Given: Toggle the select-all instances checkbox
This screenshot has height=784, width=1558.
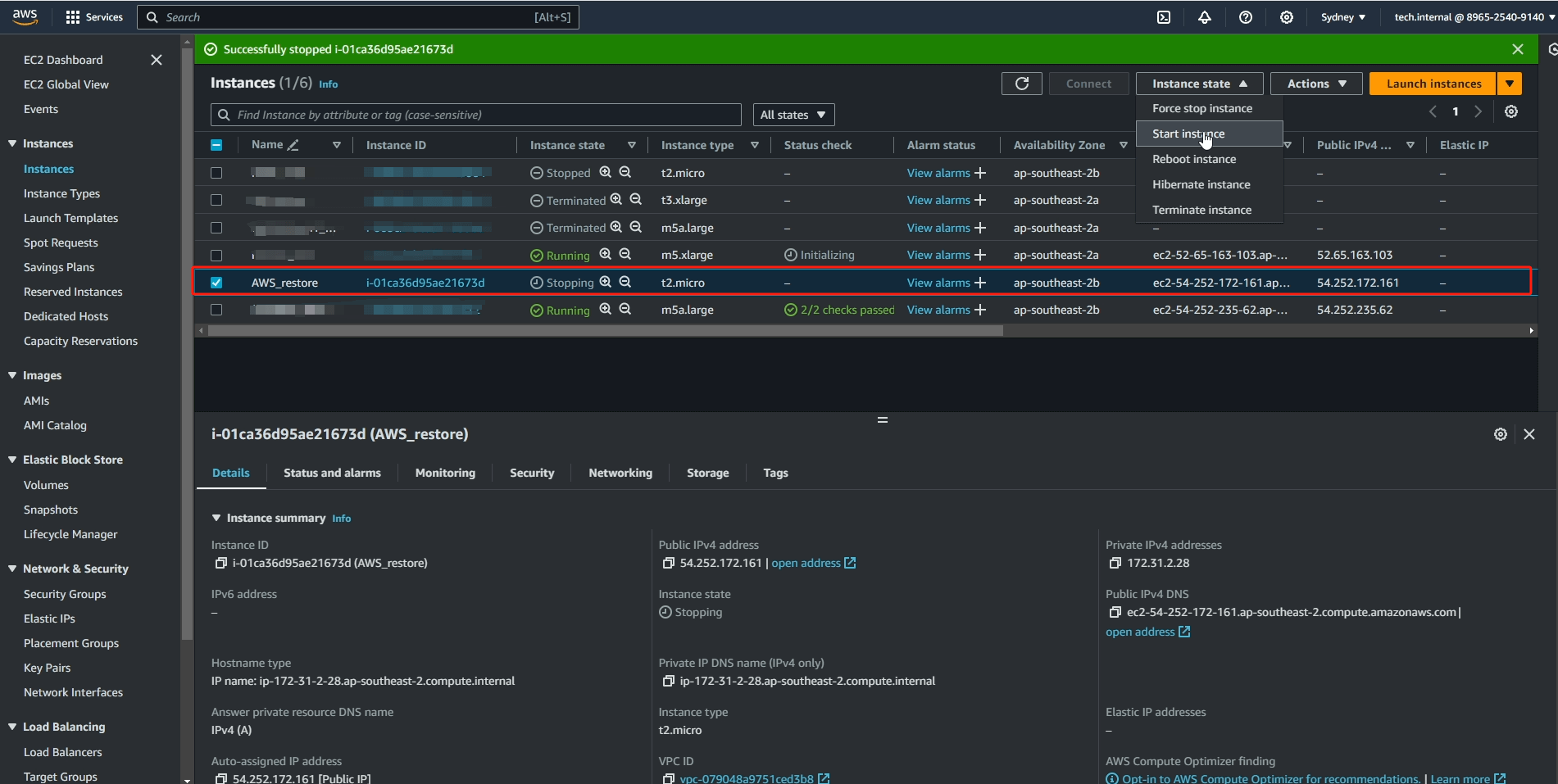Looking at the screenshot, I should [216, 145].
